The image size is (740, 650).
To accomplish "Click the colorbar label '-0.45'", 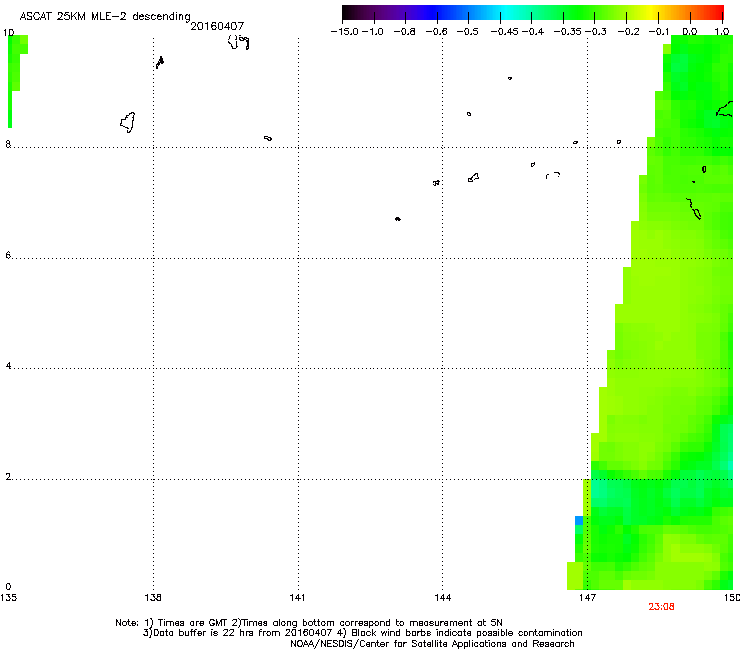I will coord(505,32).
